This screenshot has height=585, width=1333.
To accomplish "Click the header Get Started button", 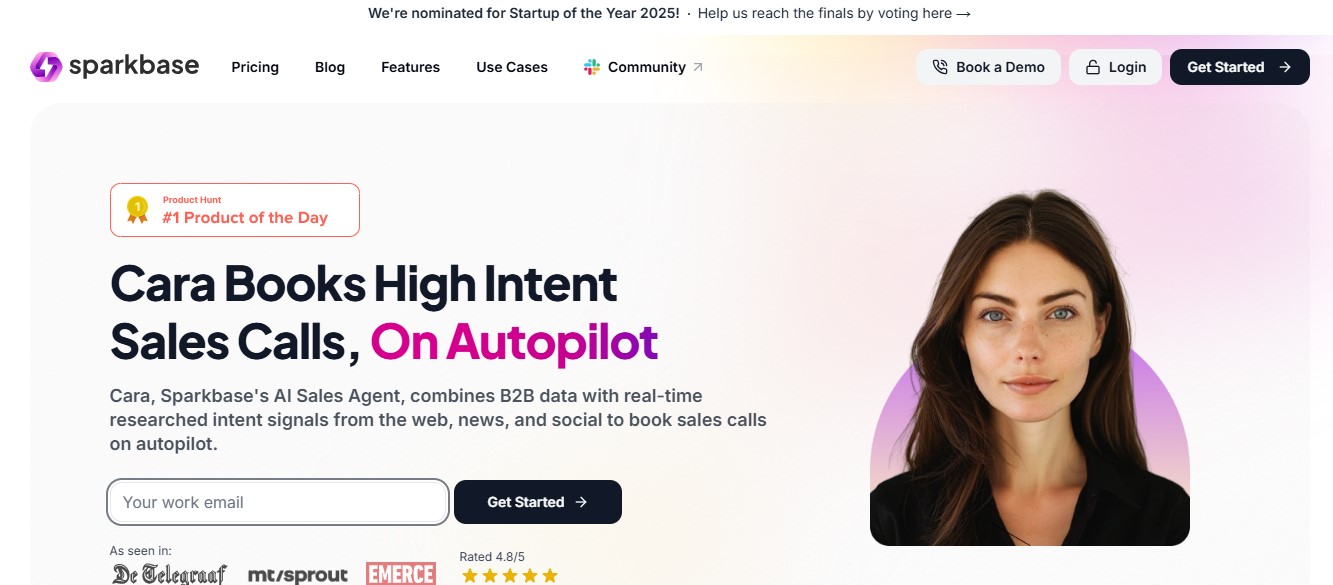I will click(x=1239, y=67).
